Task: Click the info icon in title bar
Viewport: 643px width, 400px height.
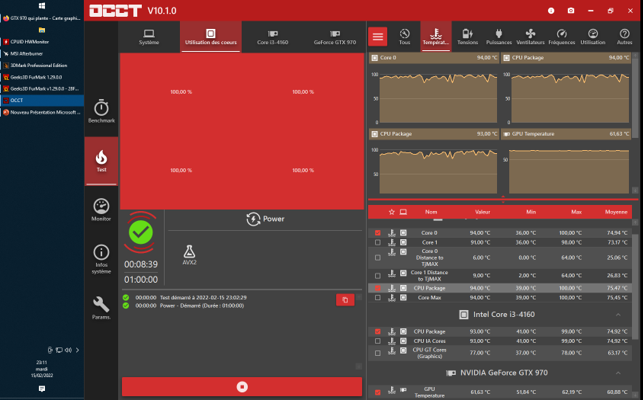Action: point(551,11)
